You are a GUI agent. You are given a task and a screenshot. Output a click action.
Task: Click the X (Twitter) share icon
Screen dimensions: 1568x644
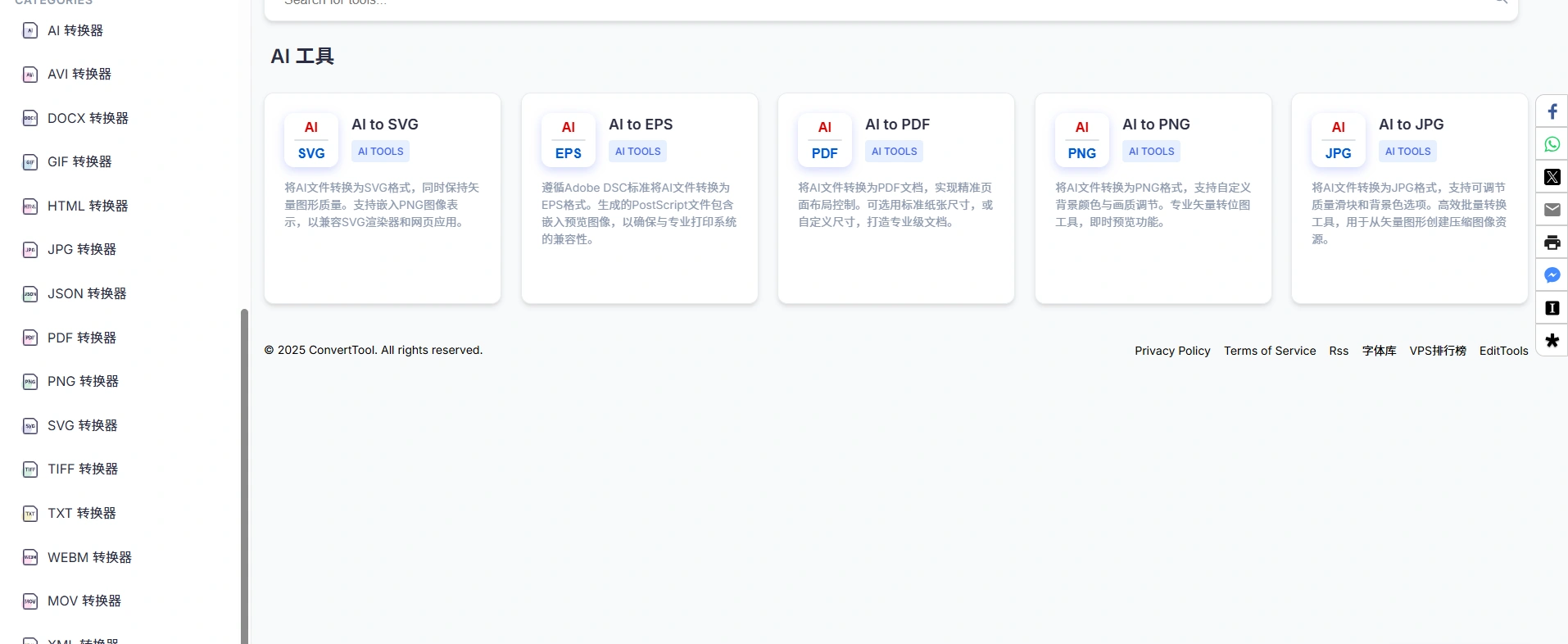[1552, 177]
